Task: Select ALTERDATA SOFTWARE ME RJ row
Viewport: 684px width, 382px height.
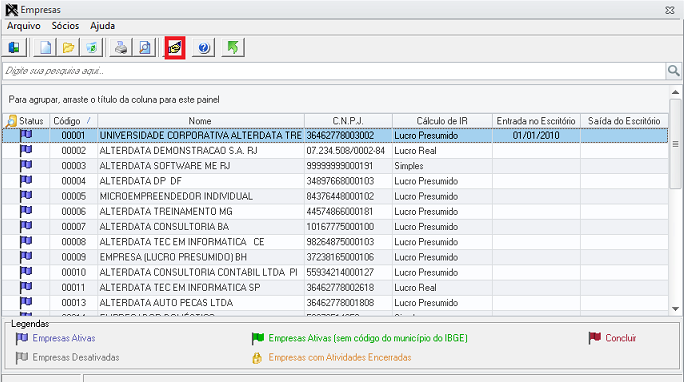Action: point(335,166)
